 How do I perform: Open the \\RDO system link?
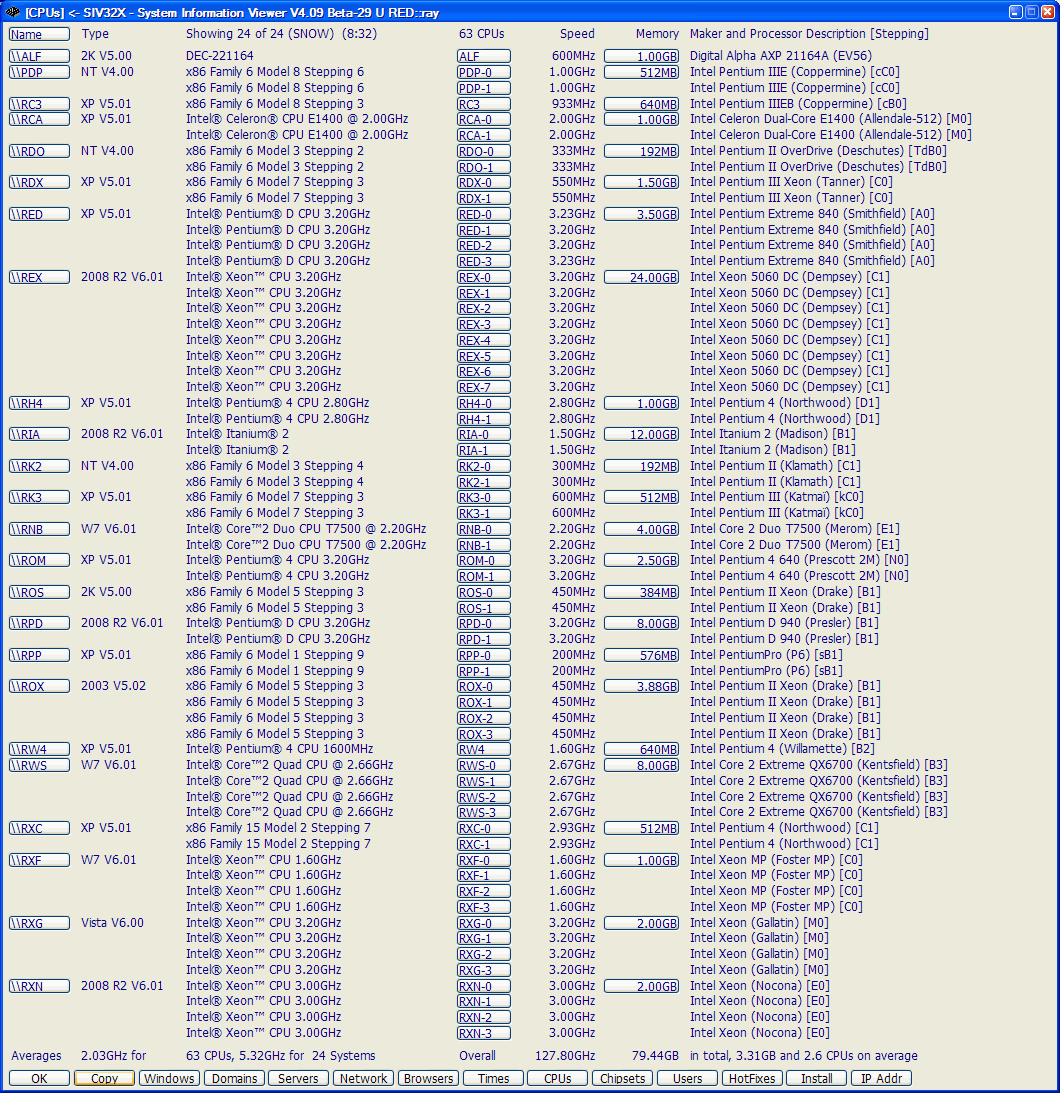(x=39, y=151)
